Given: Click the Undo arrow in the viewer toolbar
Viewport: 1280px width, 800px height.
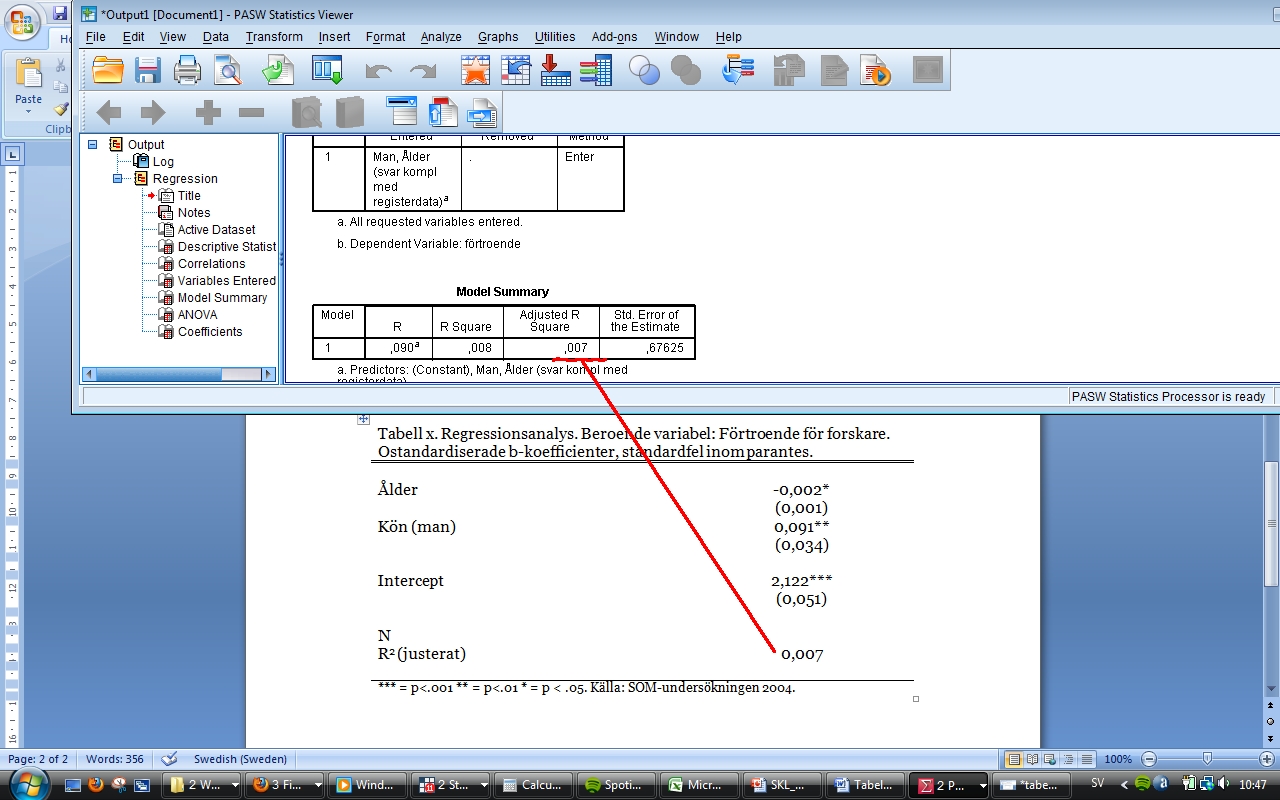Looking at the screenshot, I should coord(379,71).
